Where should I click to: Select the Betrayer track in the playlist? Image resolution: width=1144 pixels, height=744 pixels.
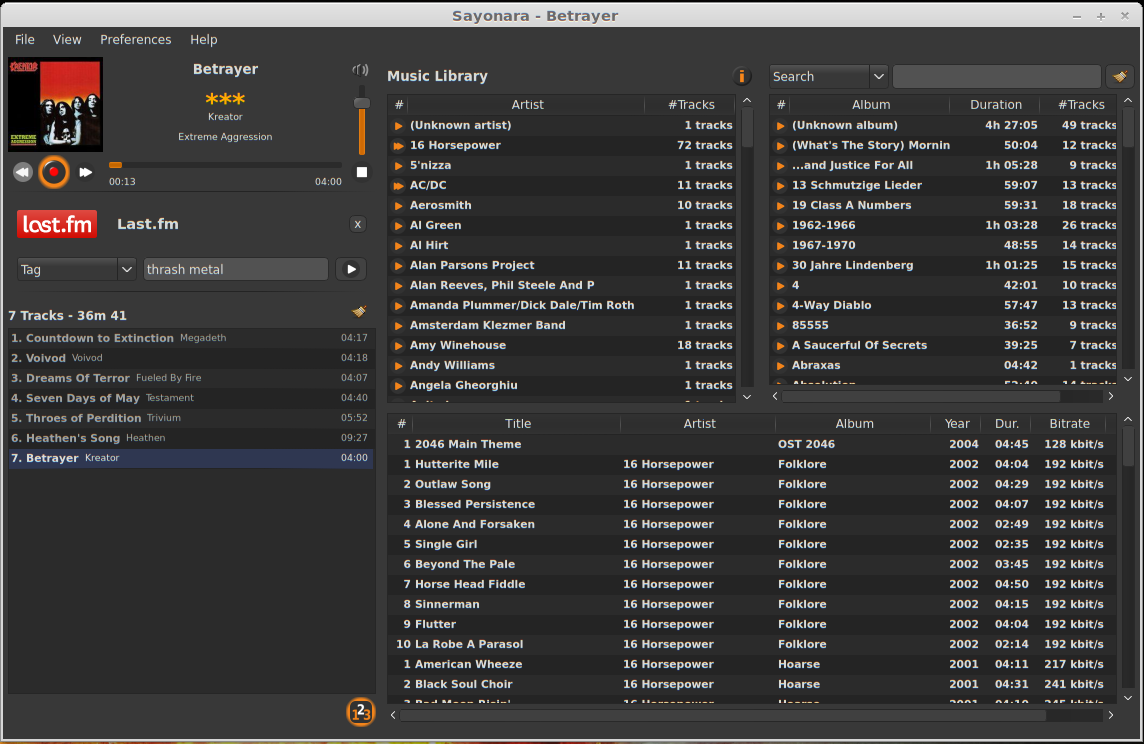coord(190,458)
